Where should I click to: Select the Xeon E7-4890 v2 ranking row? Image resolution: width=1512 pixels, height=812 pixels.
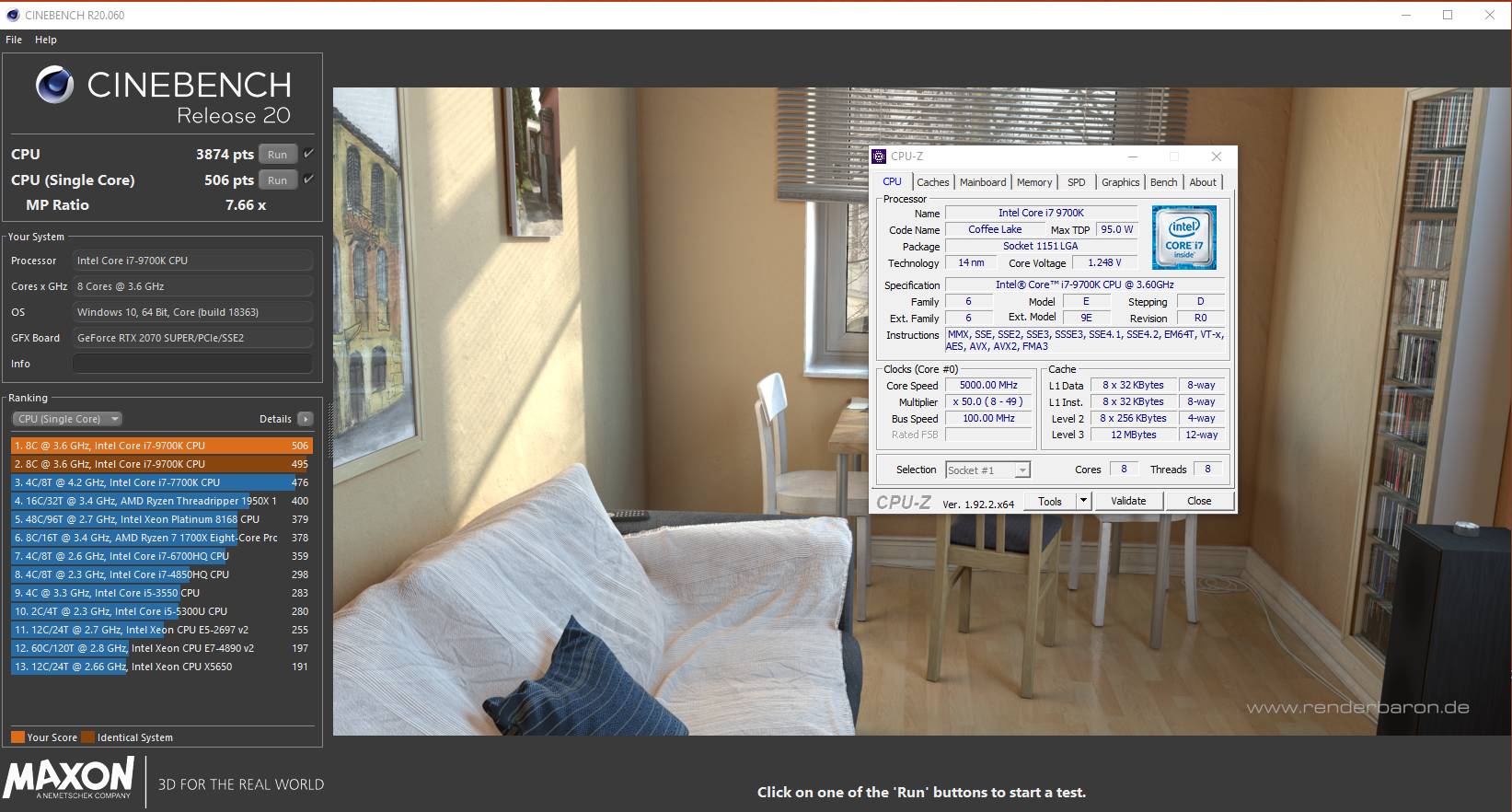(x=162, y=648)
